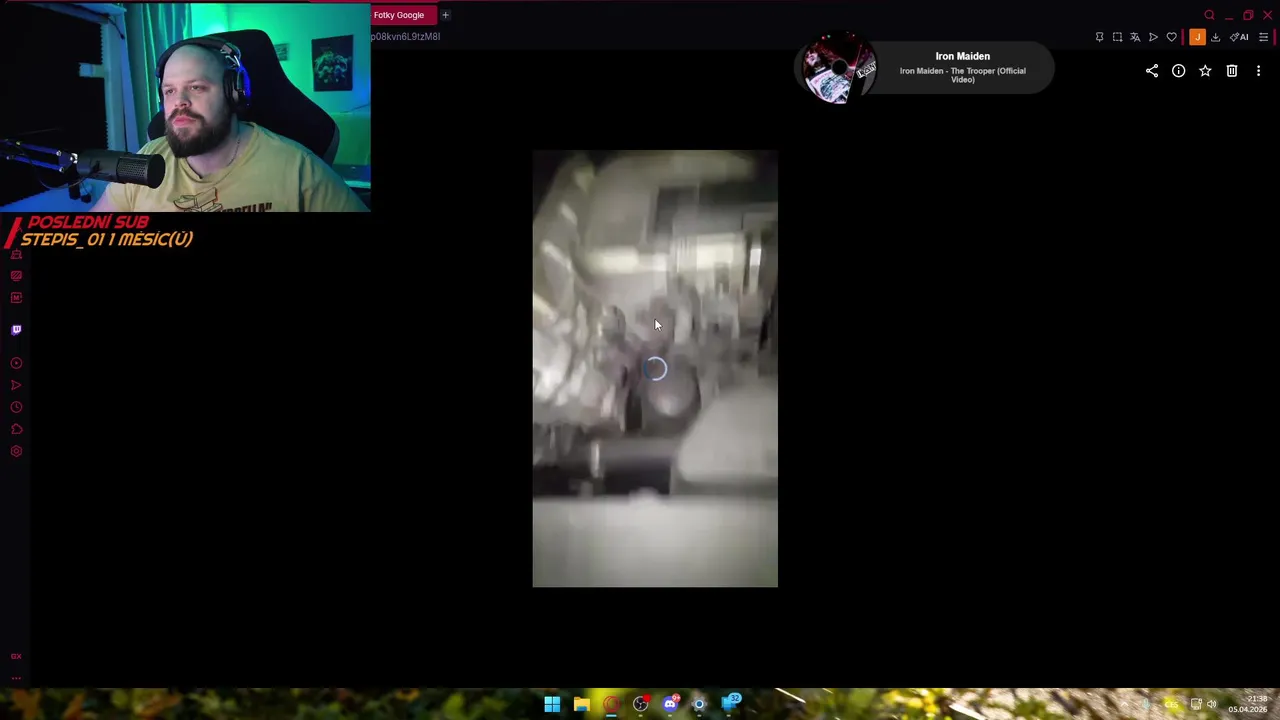This screenshot has height=720, width=1280.
Task: Open the GX Control sidebar icon
Action: pyautogui.click(x=16, y=656)
